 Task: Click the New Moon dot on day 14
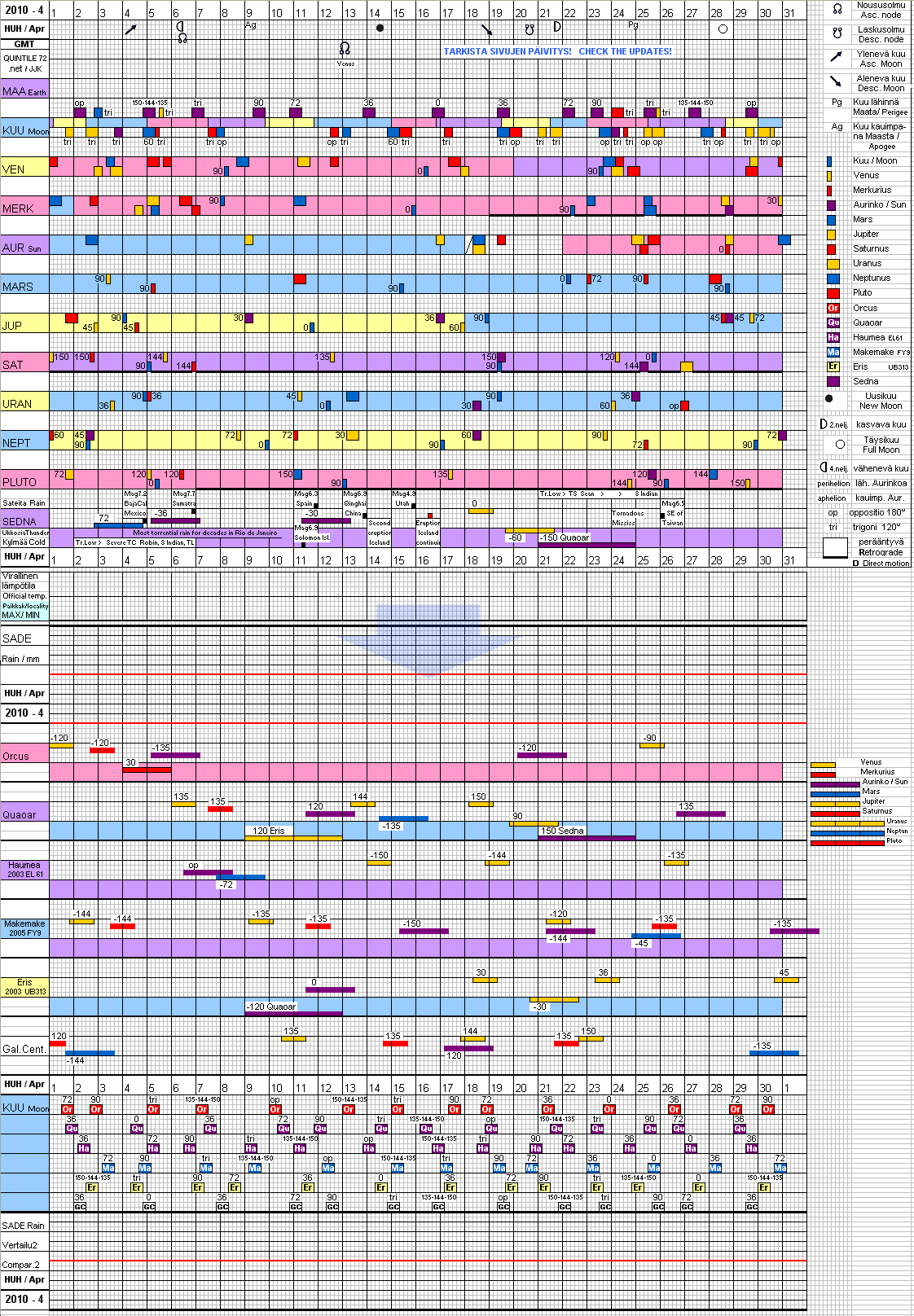tap(380, 28)
